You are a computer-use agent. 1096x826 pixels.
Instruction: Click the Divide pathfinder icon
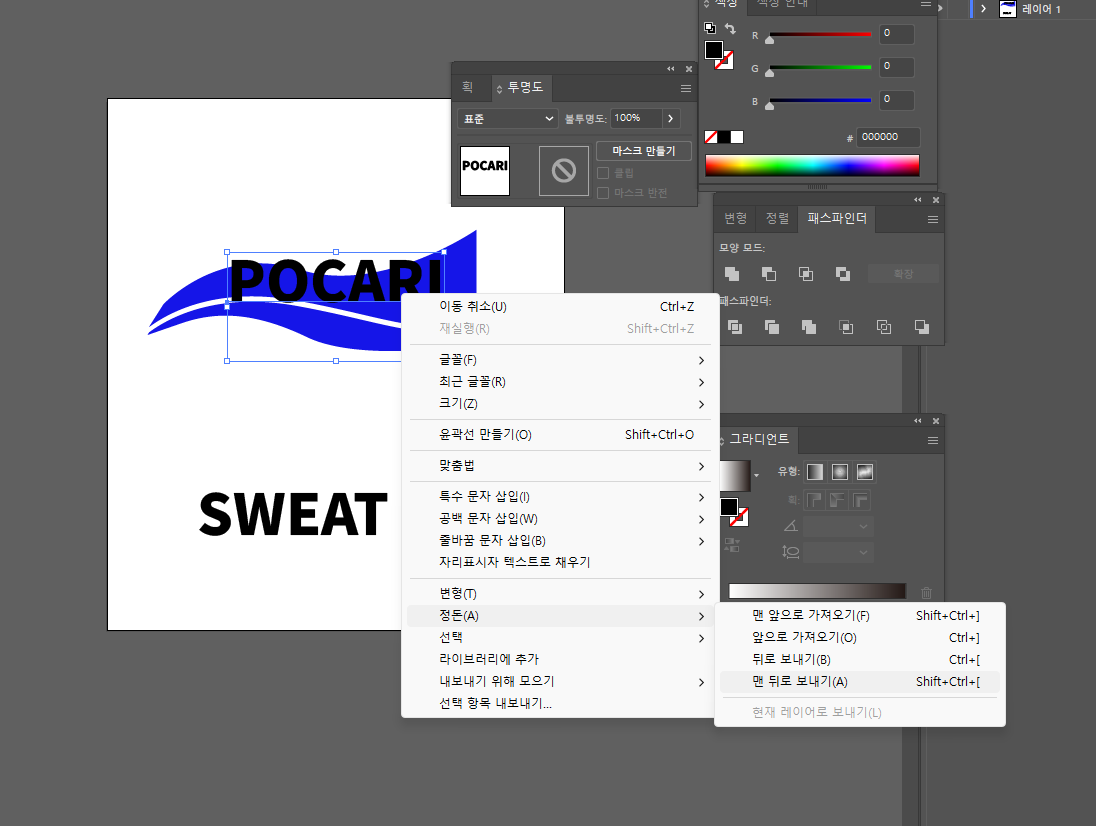735,327
